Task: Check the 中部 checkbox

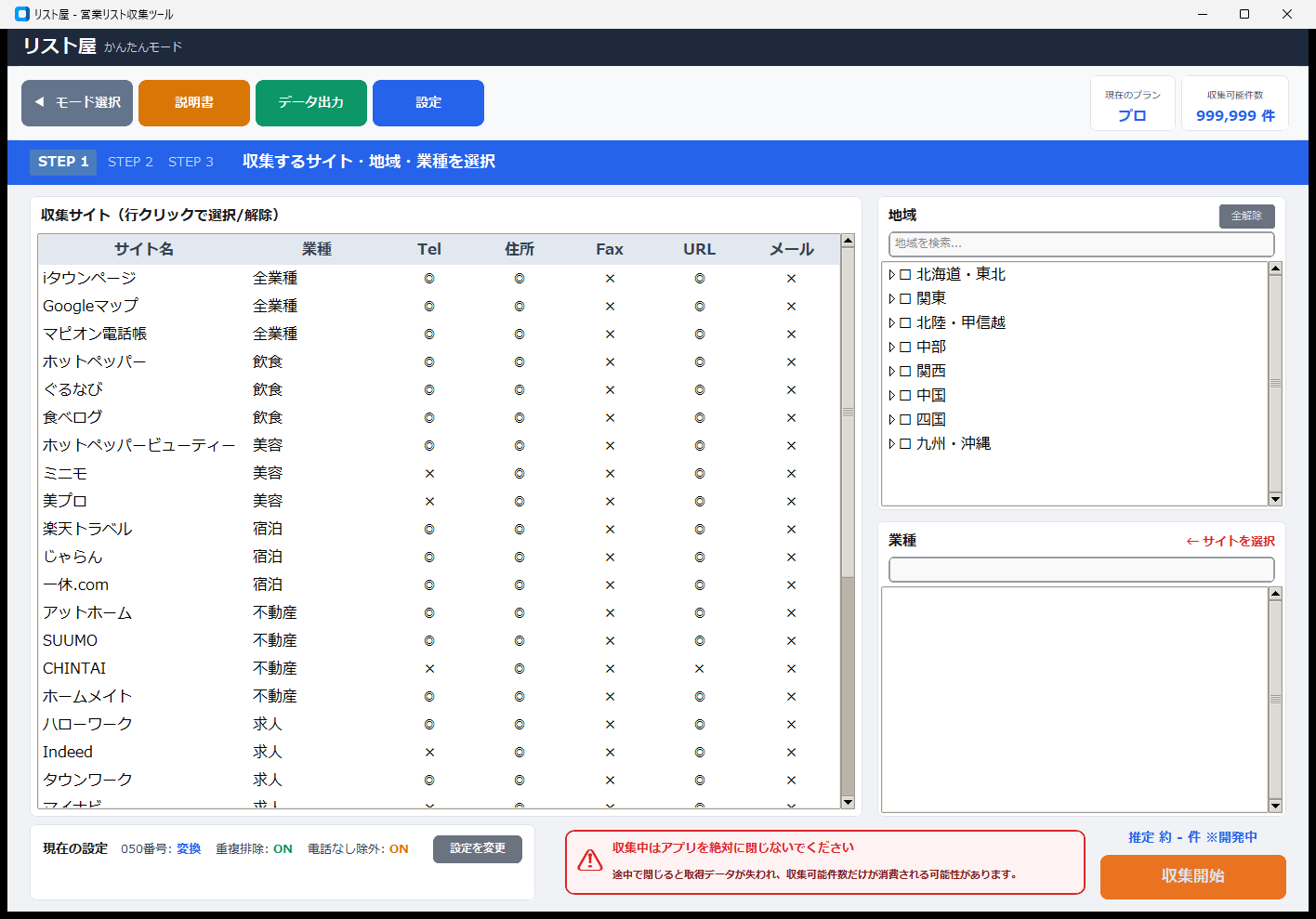Action: 905,348
